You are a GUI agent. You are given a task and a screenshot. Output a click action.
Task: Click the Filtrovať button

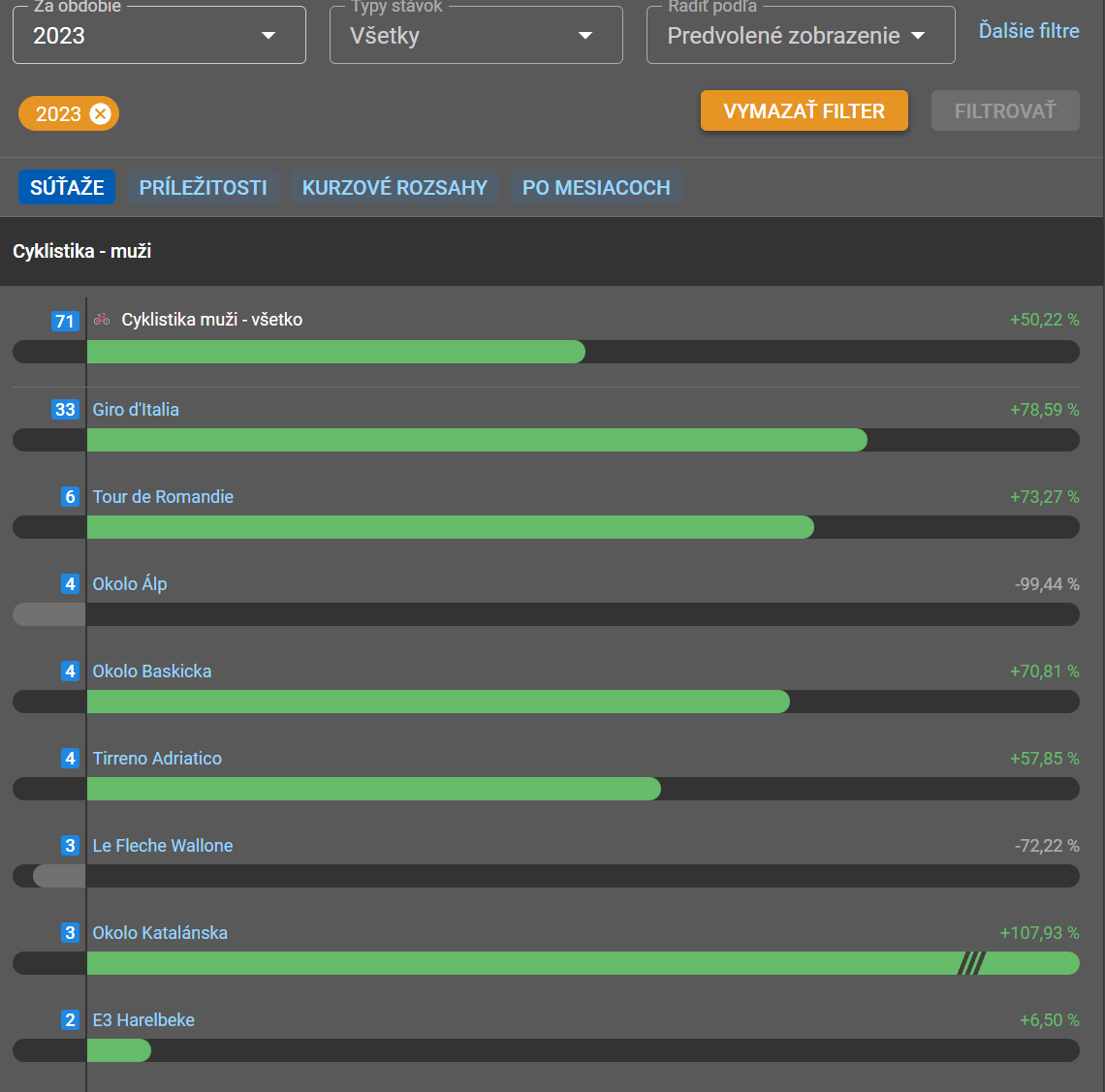[x=1004, y=111]
